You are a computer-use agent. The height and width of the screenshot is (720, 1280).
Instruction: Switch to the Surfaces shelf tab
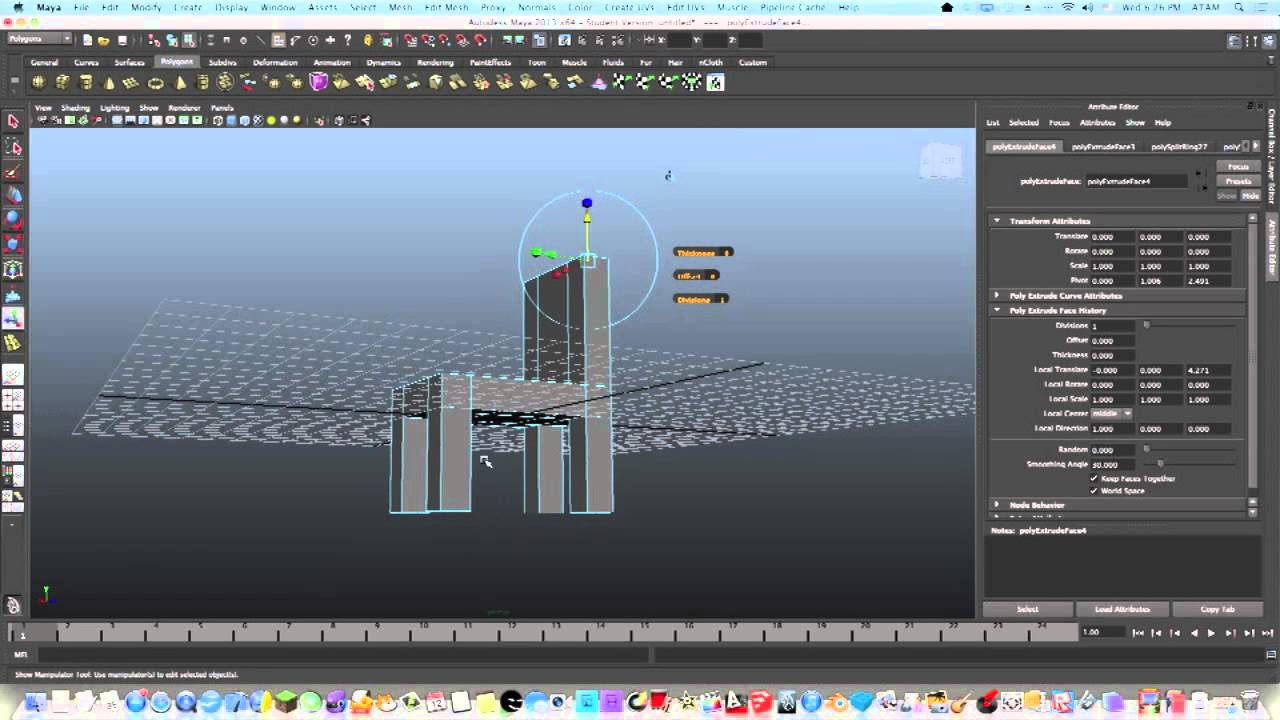(x=129, y=62)
